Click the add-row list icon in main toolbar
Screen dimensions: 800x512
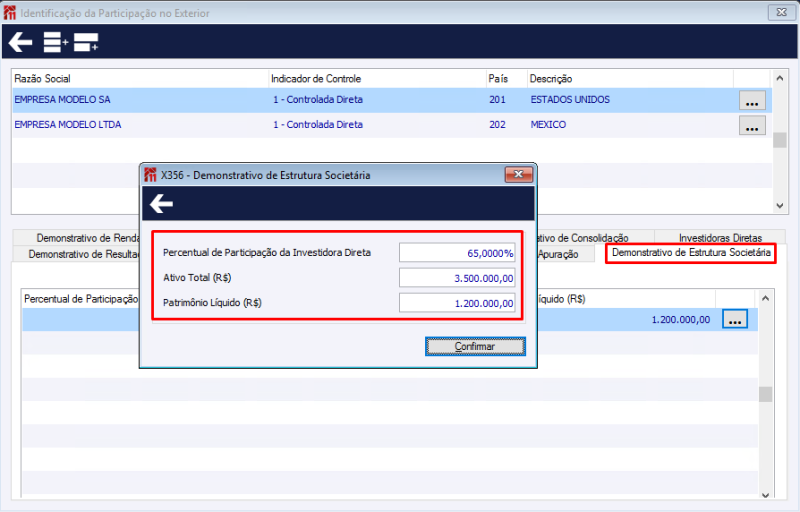[56, 42]
